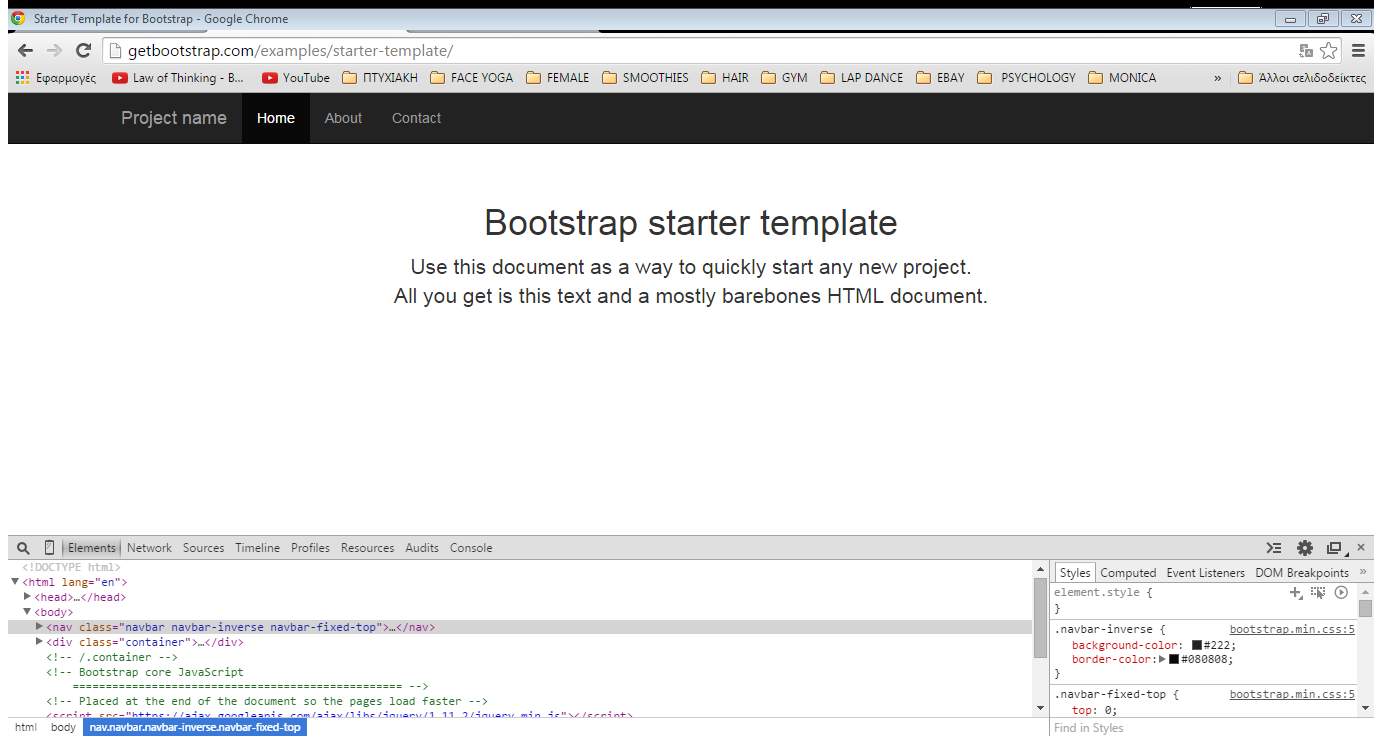Expand the border-color shorthand triangle
Image resolution: width=1382 pixels, height=744 pixels.
coord(1163,659)
